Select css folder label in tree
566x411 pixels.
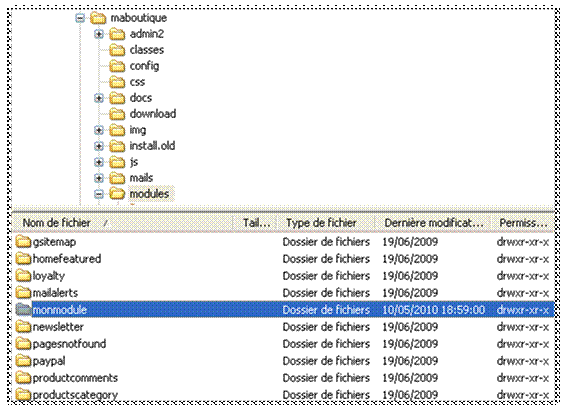137,82
